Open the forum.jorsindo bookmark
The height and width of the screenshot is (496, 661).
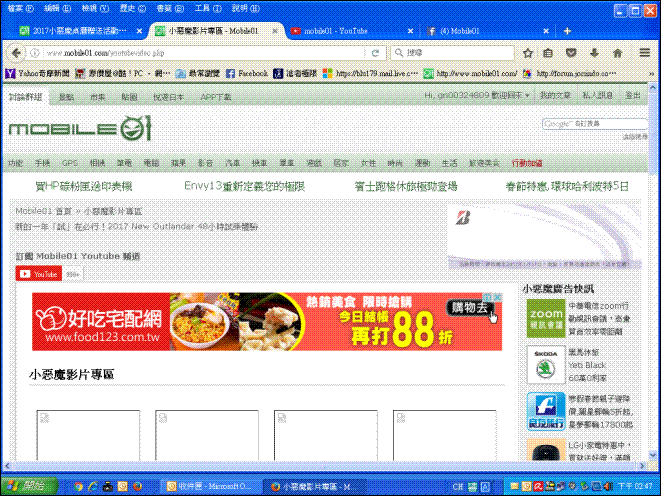click(570, 73)
